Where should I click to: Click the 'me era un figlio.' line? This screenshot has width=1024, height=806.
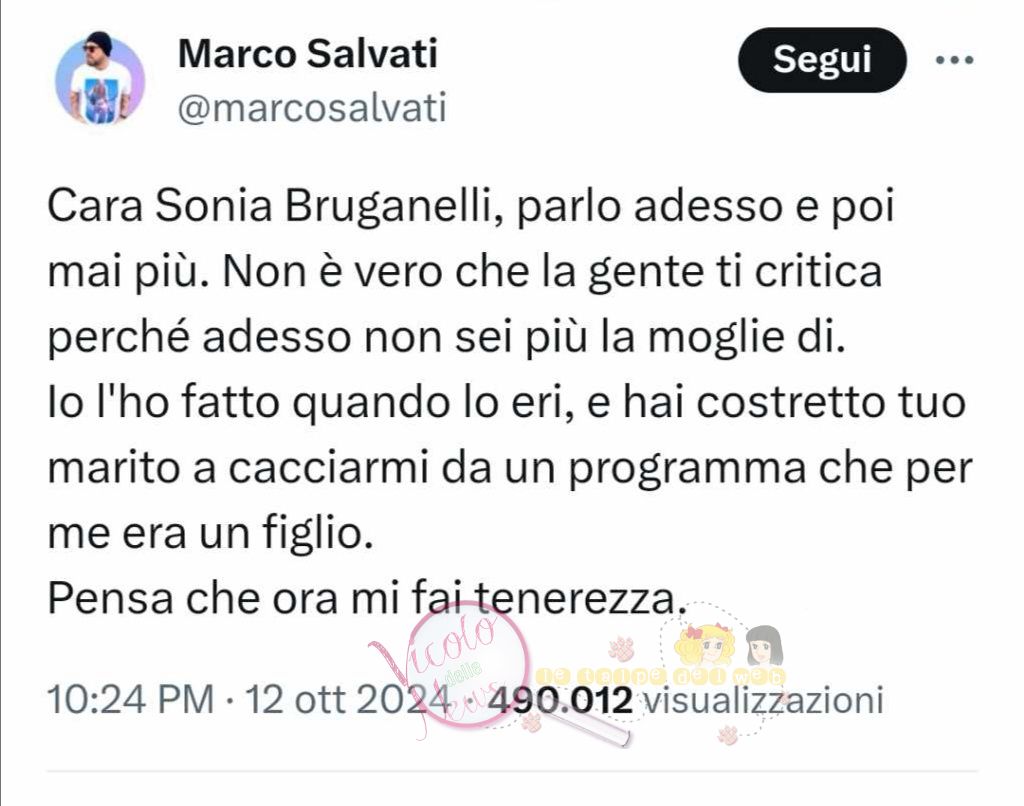click(x=210, y=533)
